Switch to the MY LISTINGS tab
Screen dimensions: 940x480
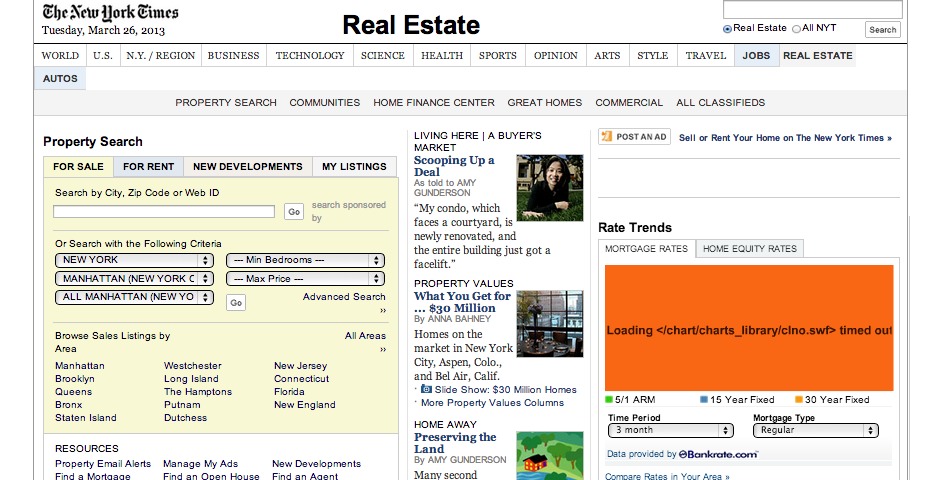(354, 167)
